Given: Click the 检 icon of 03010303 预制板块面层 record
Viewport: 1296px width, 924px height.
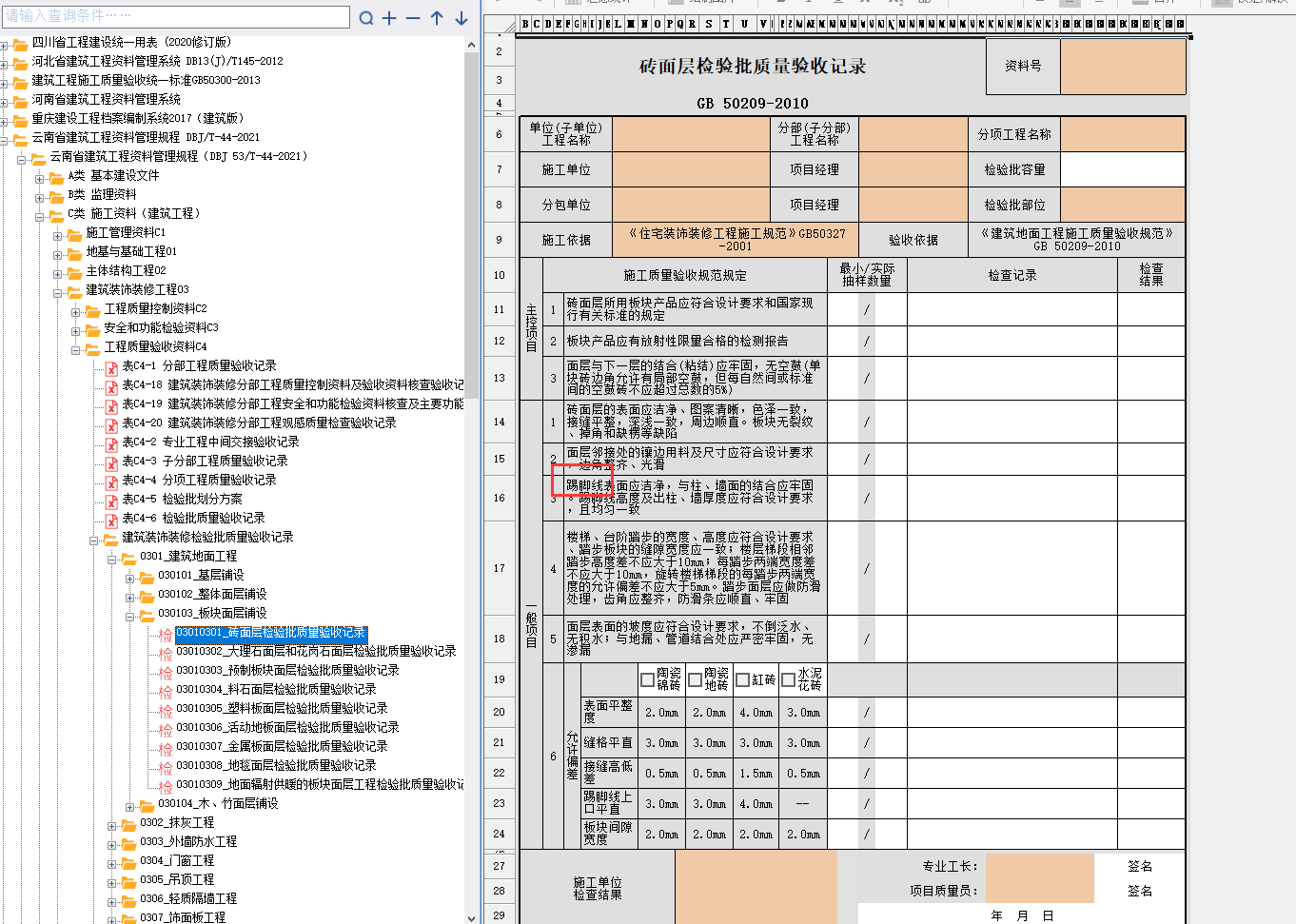Looking at the screenshot, I should [x=166, y=672].
